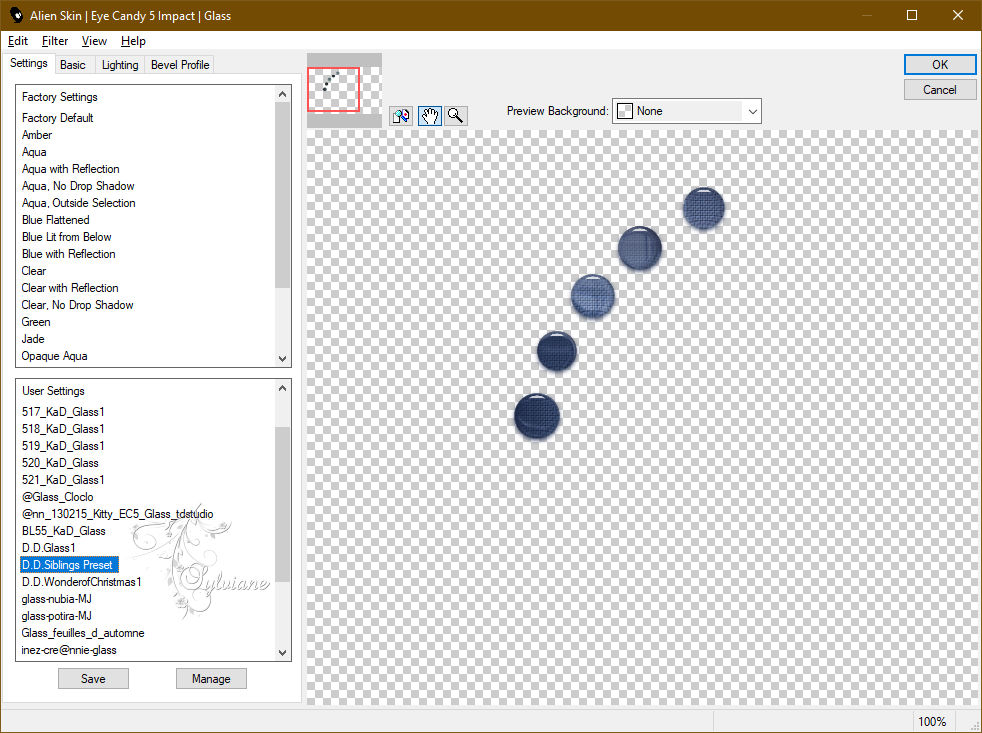Screen dimensions: 982x733
Task: Open the Filter menu
Action: coord(54,41)
